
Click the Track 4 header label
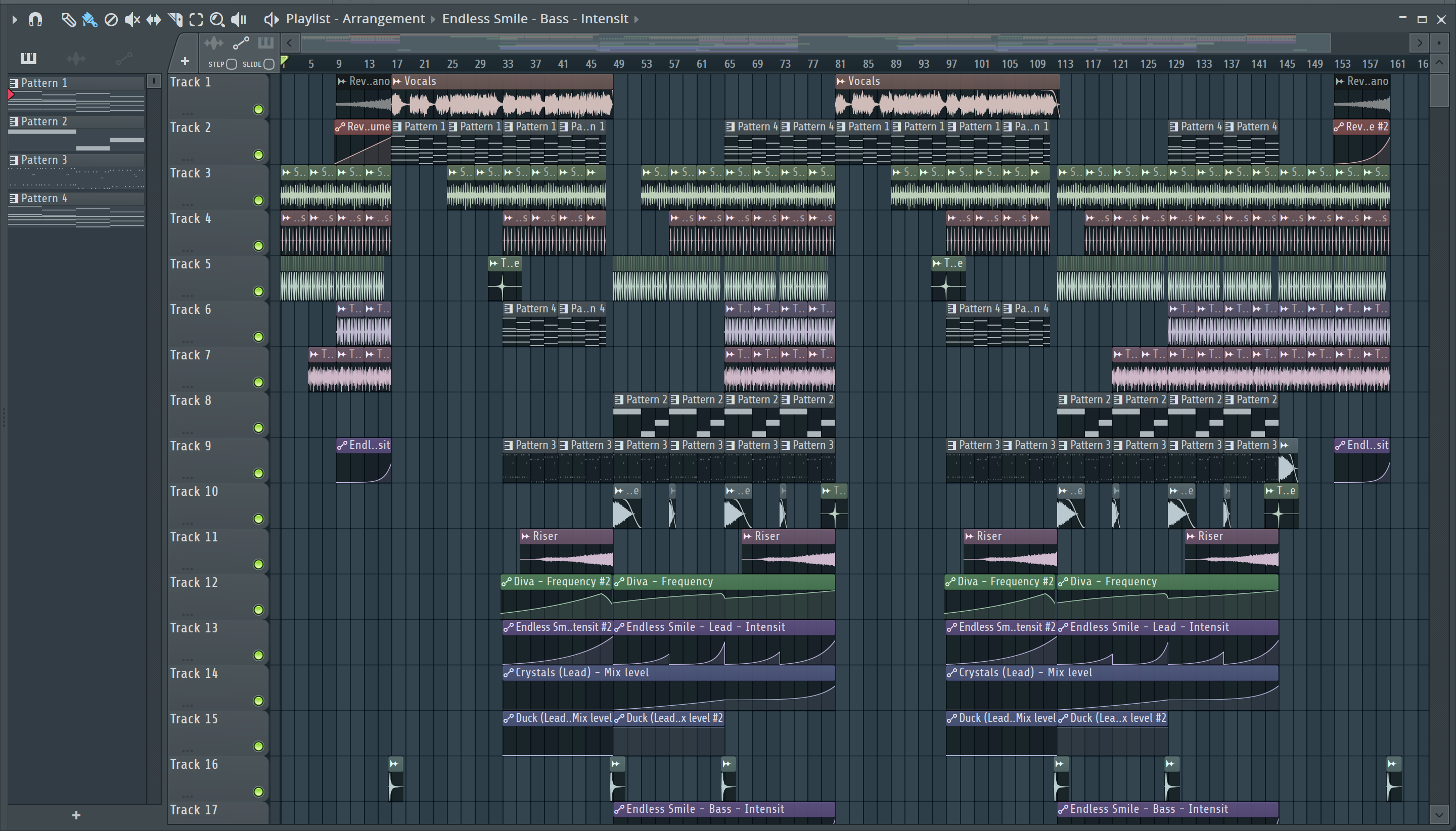click(191, 218)
